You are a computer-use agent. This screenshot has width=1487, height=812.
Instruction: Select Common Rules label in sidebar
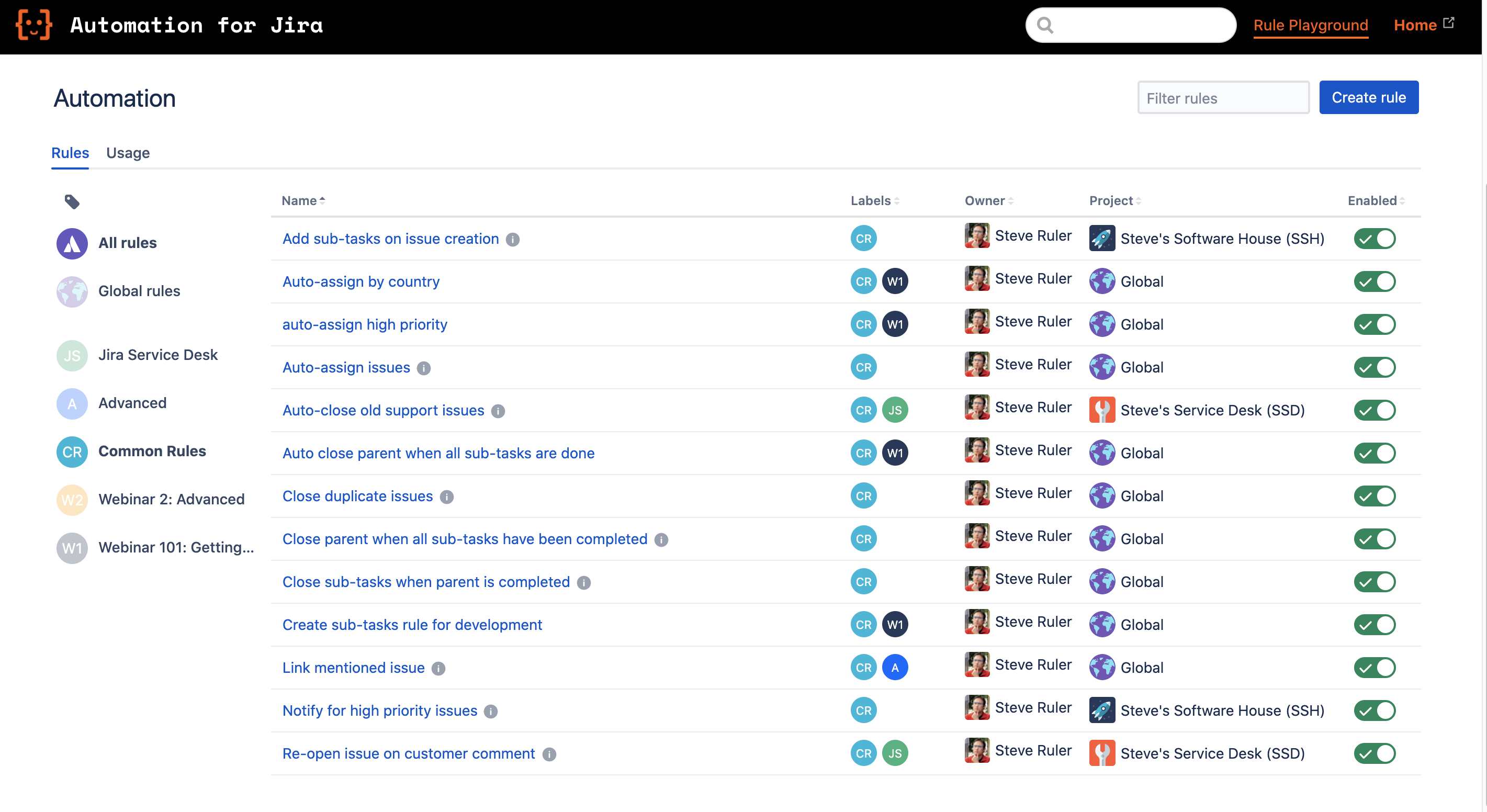[151, 452]
